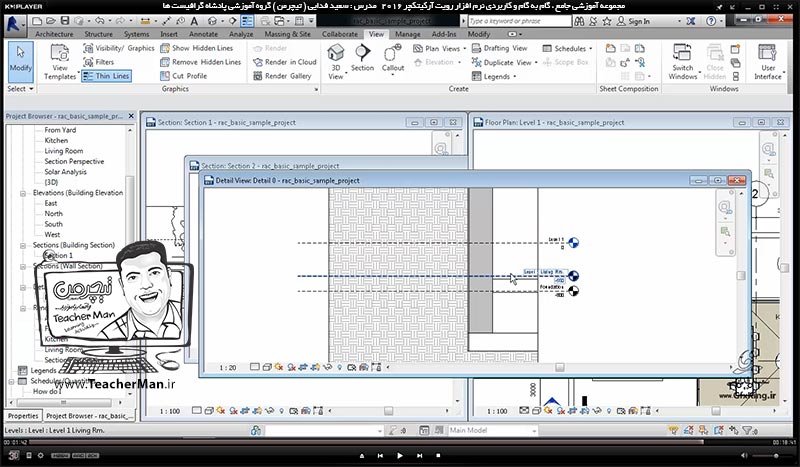Open Plan Views dropdown
This screenshot has width=800, height=467.
439,48
